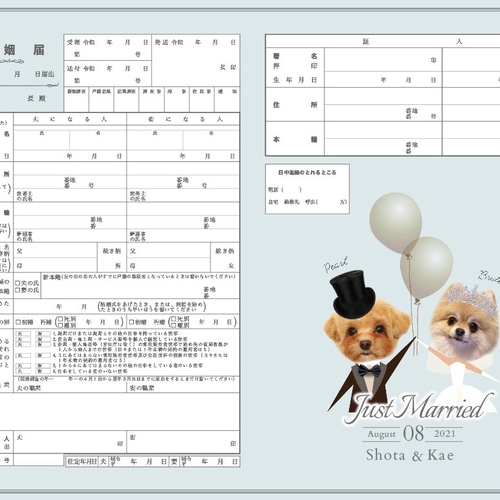Click the large '08' date number
The height and width of the screenshot is (500, 500).
[x=413, y=433]
